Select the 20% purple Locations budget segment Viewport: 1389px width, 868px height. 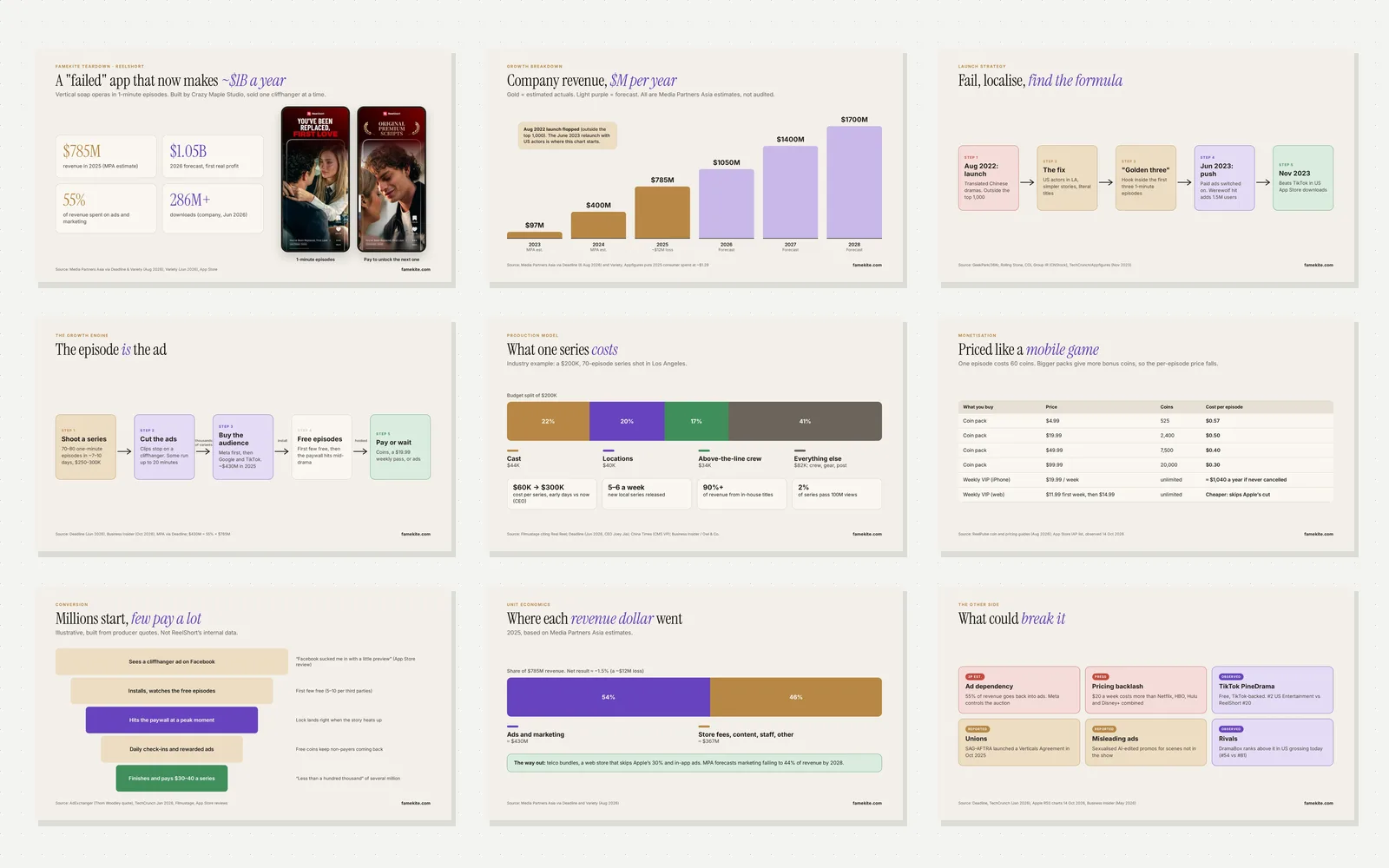click(627, 421)
